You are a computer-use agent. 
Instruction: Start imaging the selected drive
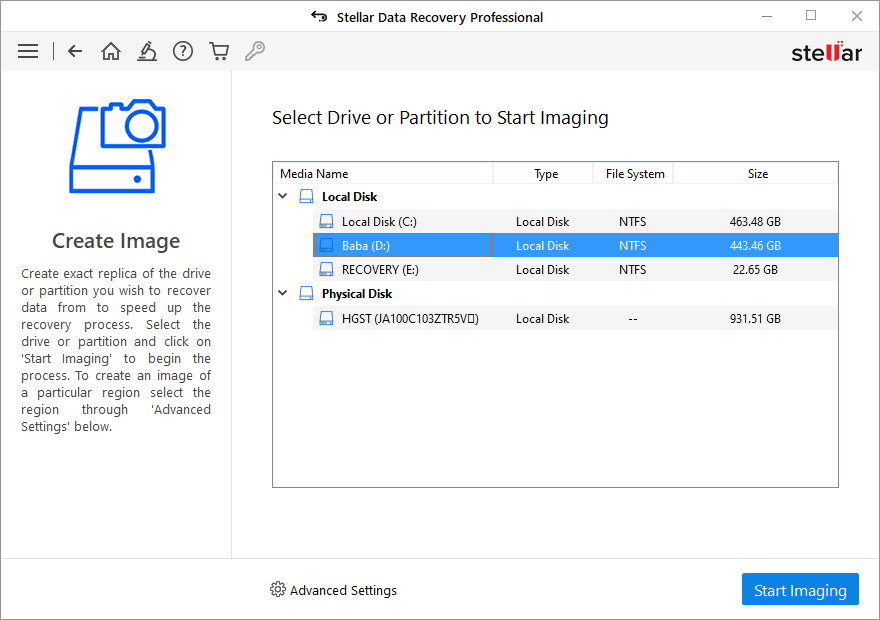tap(800, 589)
